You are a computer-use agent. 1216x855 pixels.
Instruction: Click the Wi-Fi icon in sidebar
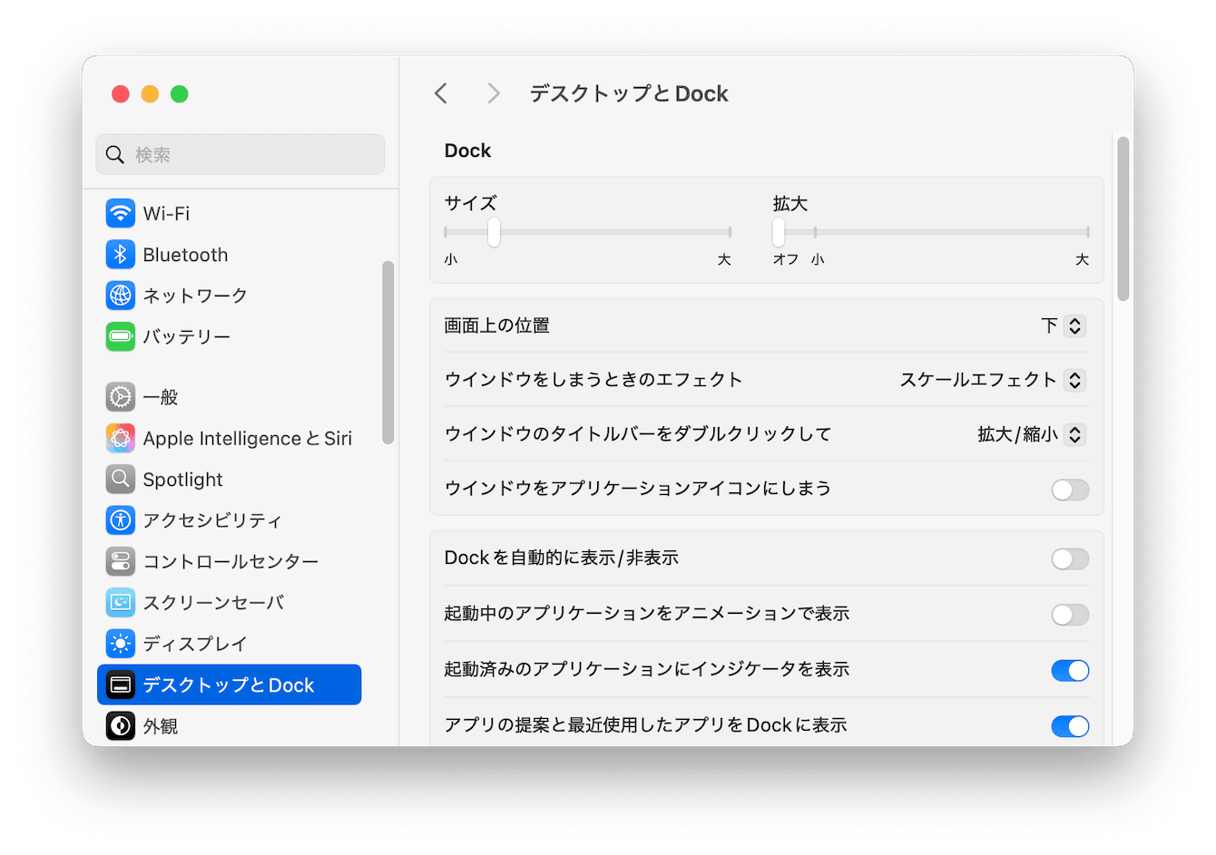pyautogui.click(x=120, y=213)
